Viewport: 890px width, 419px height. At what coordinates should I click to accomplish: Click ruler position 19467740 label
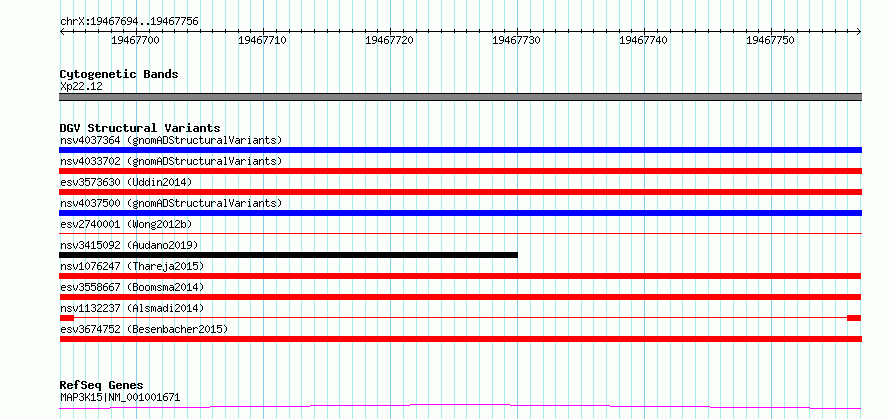pyautogui.click(x=644, y=40)
